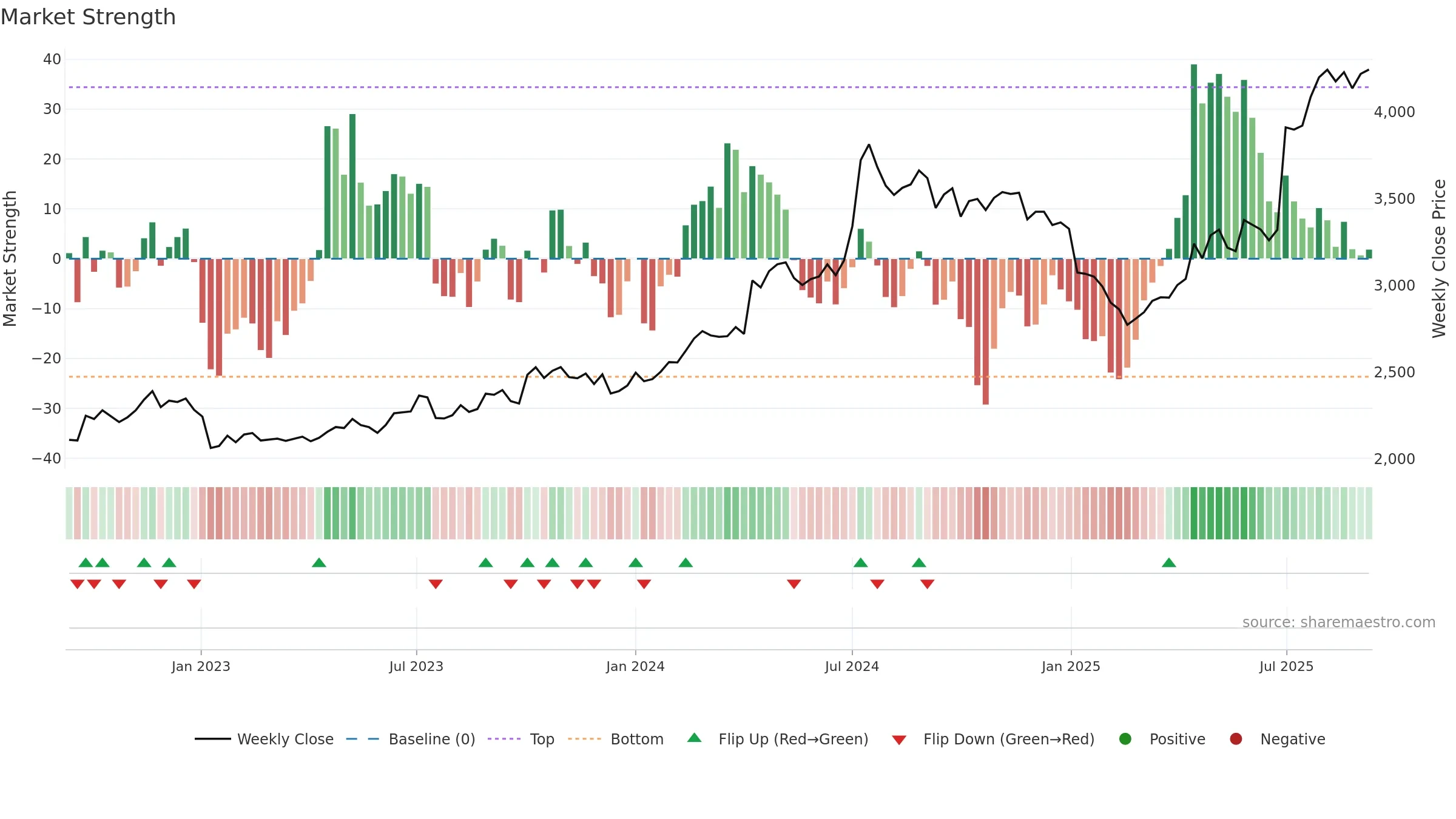Click the 2,500 right-axis price label

tap(1394, 372)
